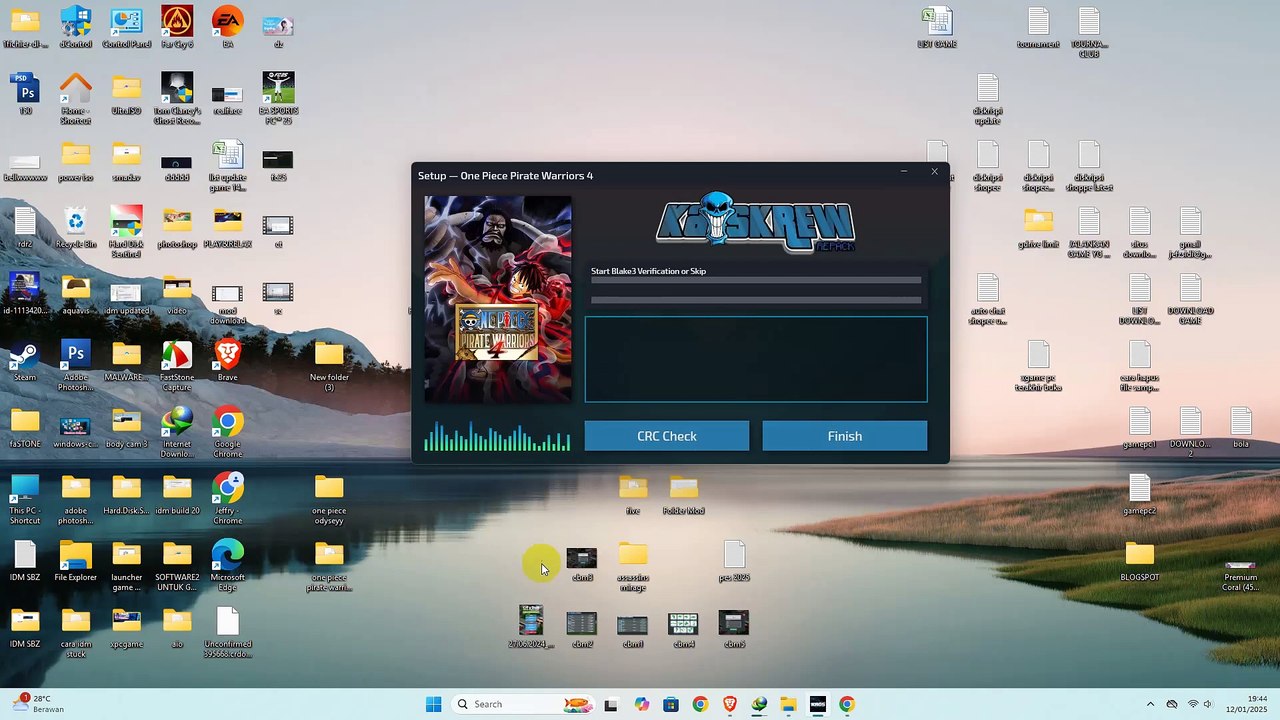Viewport: 1280px width, 720px height.
Task: Click the empty log box in Setup
Action: pyautogui.click(x=756, y=360)
